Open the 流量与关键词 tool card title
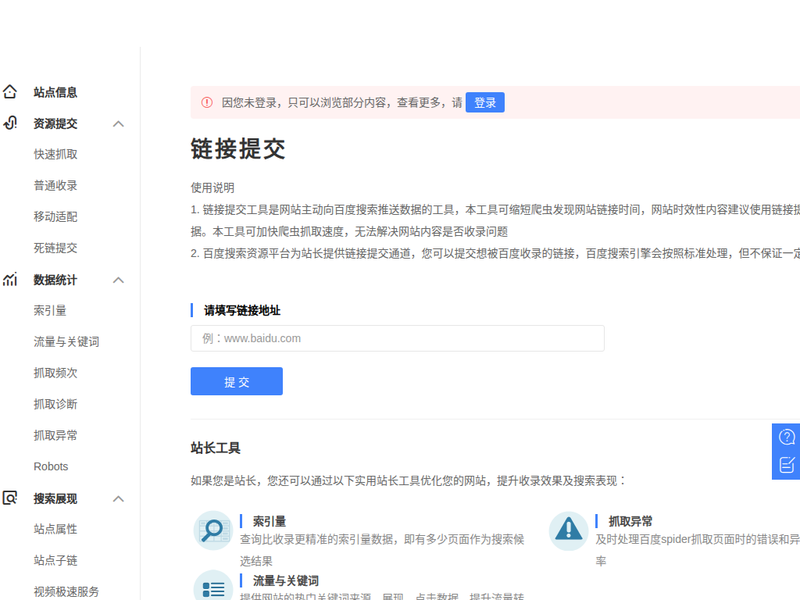The width and height of the screenshot is (800, 600). (286, 580)
